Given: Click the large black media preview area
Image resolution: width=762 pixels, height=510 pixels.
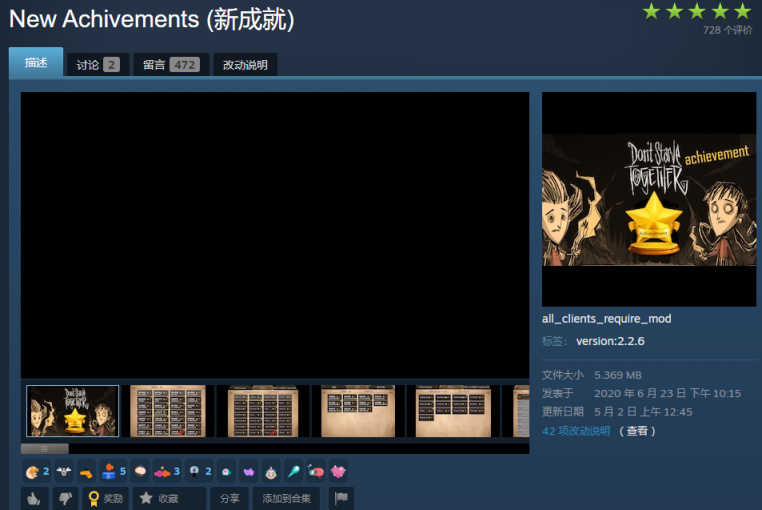Looking at the screenshot, I should (x=275, y=235).
